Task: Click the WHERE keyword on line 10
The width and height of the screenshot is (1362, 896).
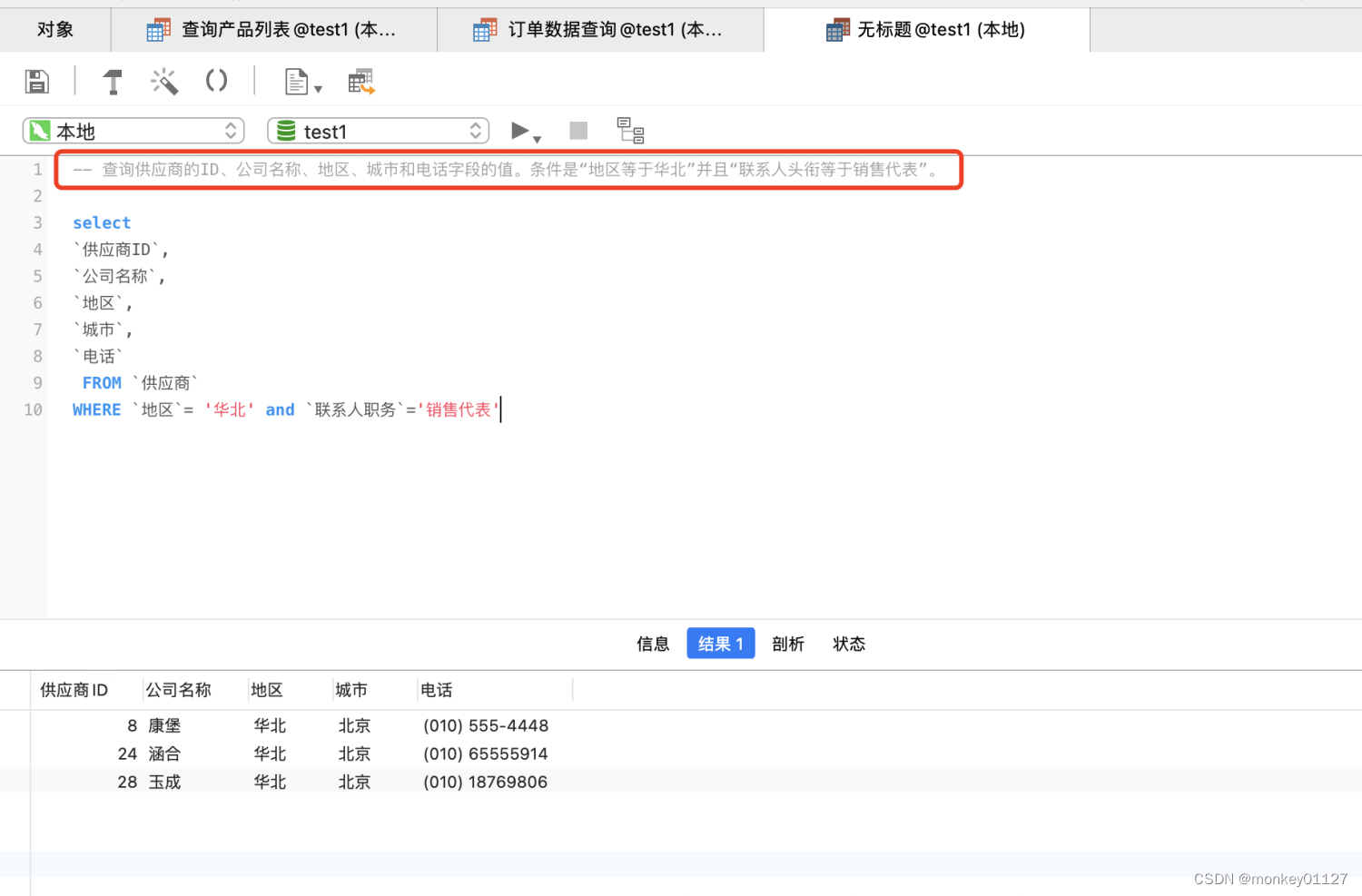Action: click(x=96, y=409)
